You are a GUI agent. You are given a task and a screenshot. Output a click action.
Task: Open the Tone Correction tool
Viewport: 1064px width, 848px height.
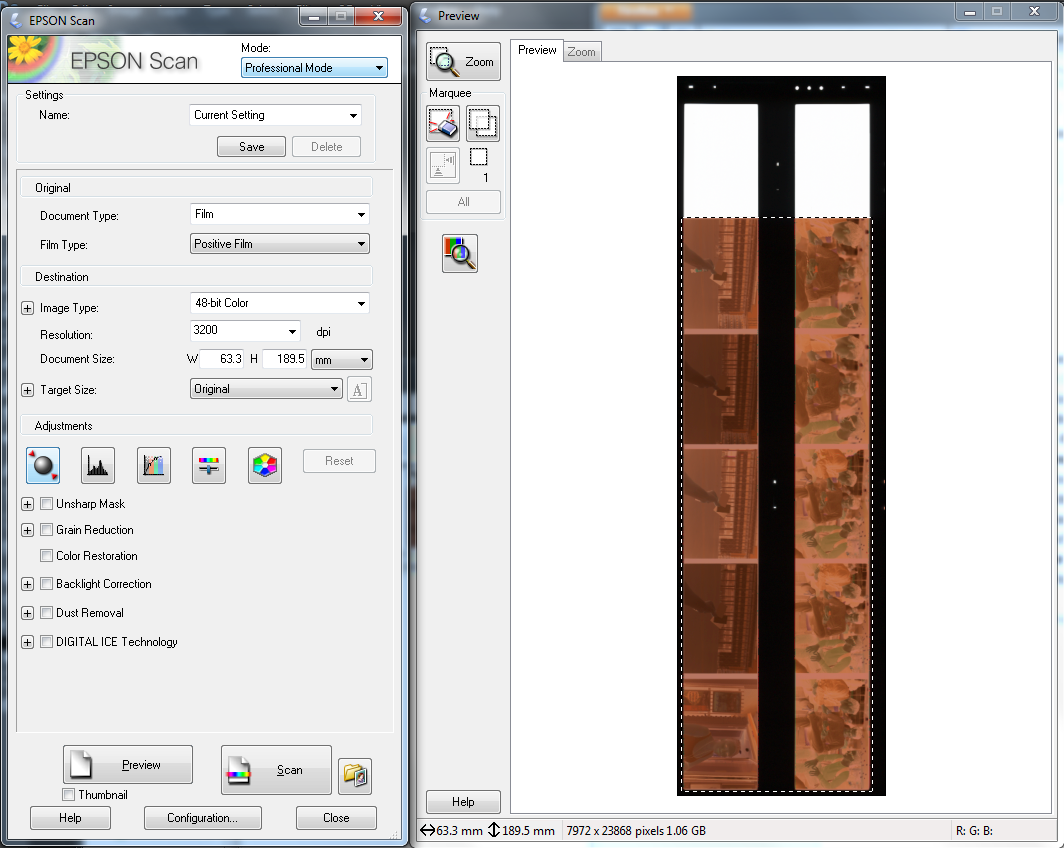pos(153,465)
